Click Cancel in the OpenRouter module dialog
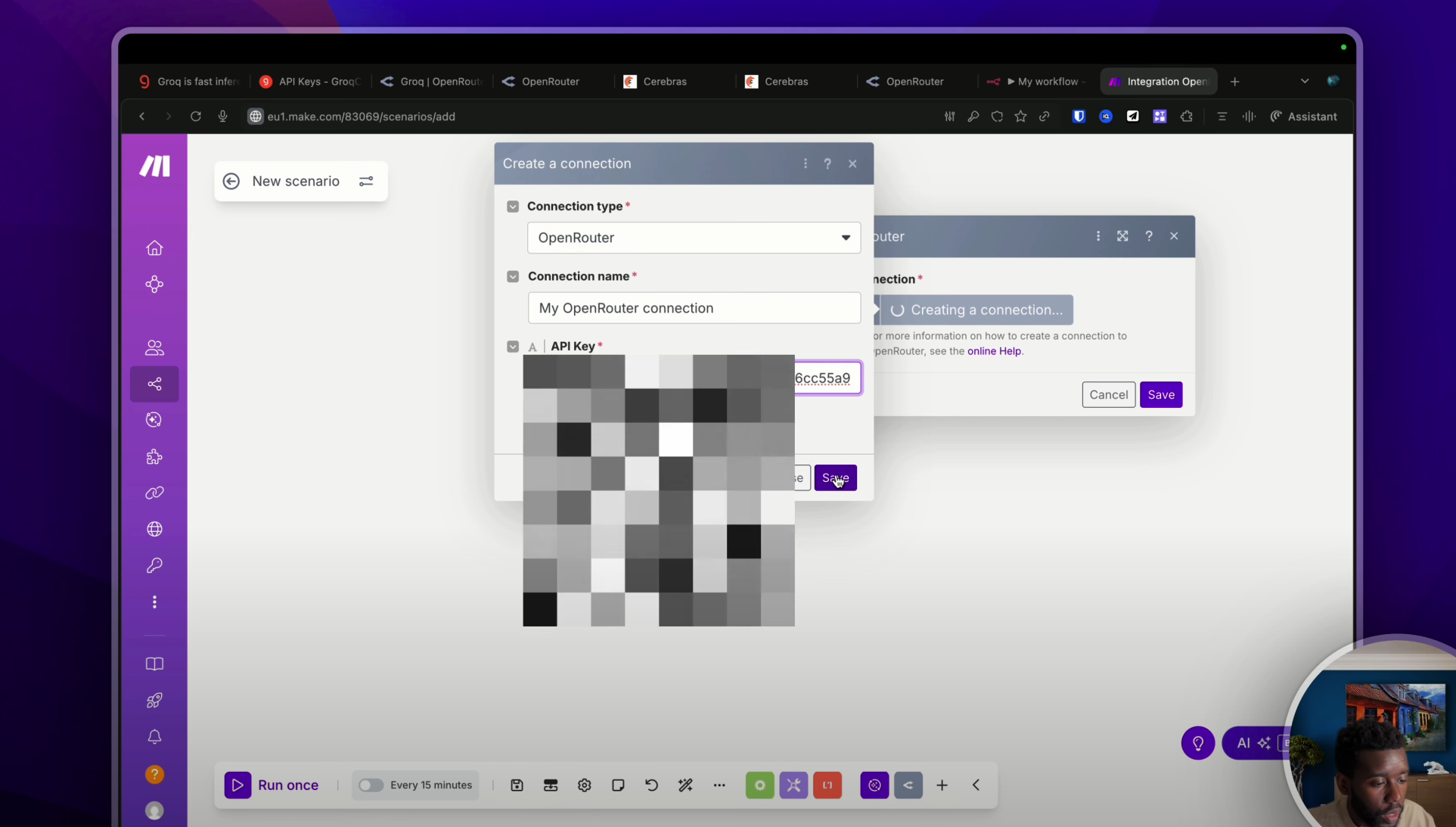The width and height of the screenshot is (1456, 827). [1108, 394]
